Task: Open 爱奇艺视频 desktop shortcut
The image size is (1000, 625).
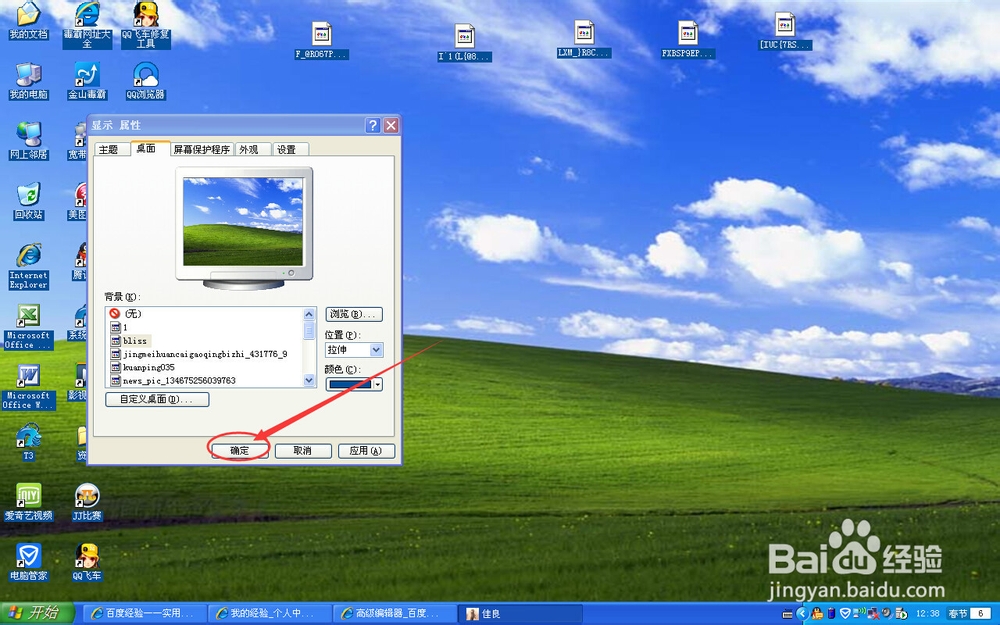Action: [28, 501]
